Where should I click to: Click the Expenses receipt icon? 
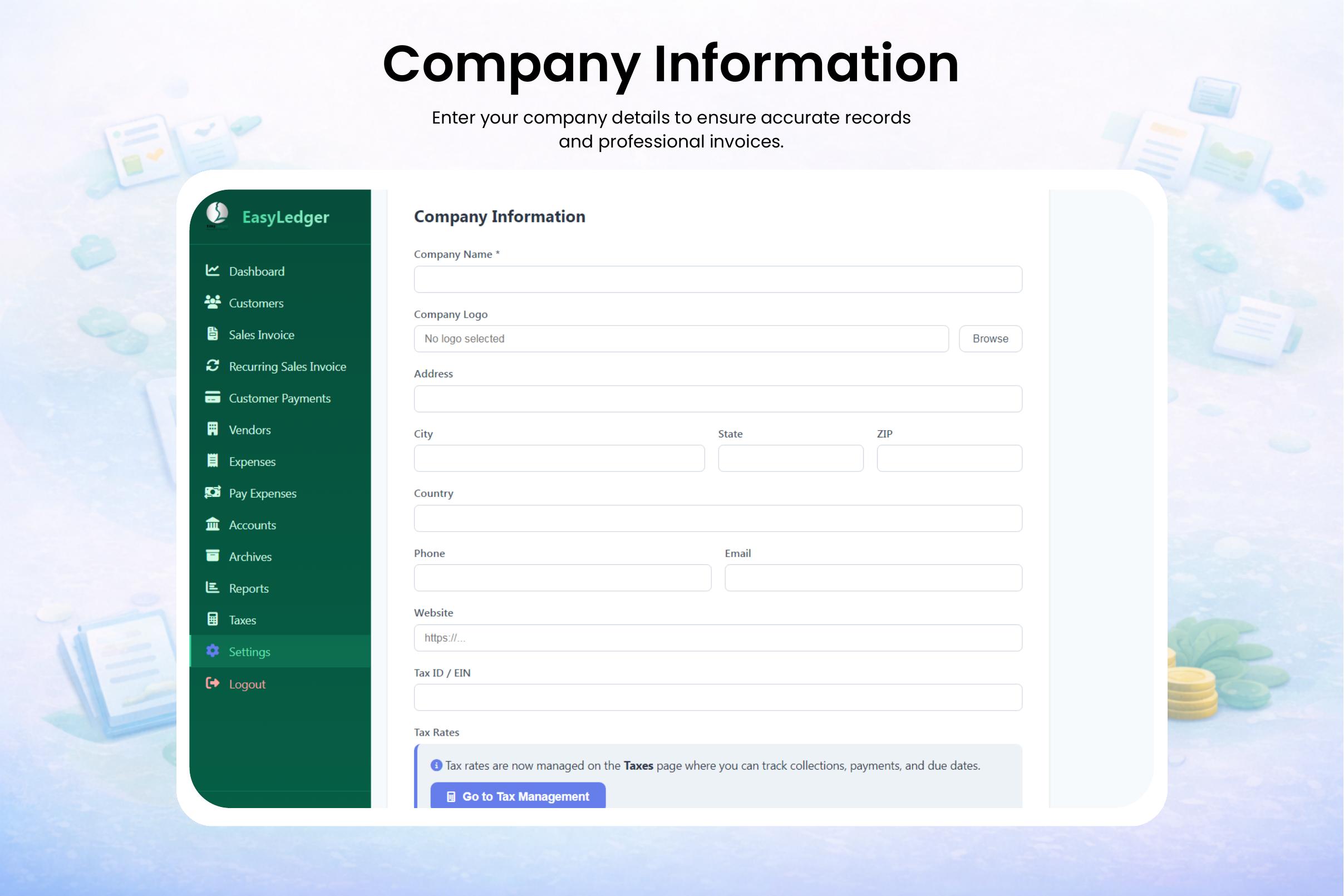pyautogui.click(x=213, y=461)
